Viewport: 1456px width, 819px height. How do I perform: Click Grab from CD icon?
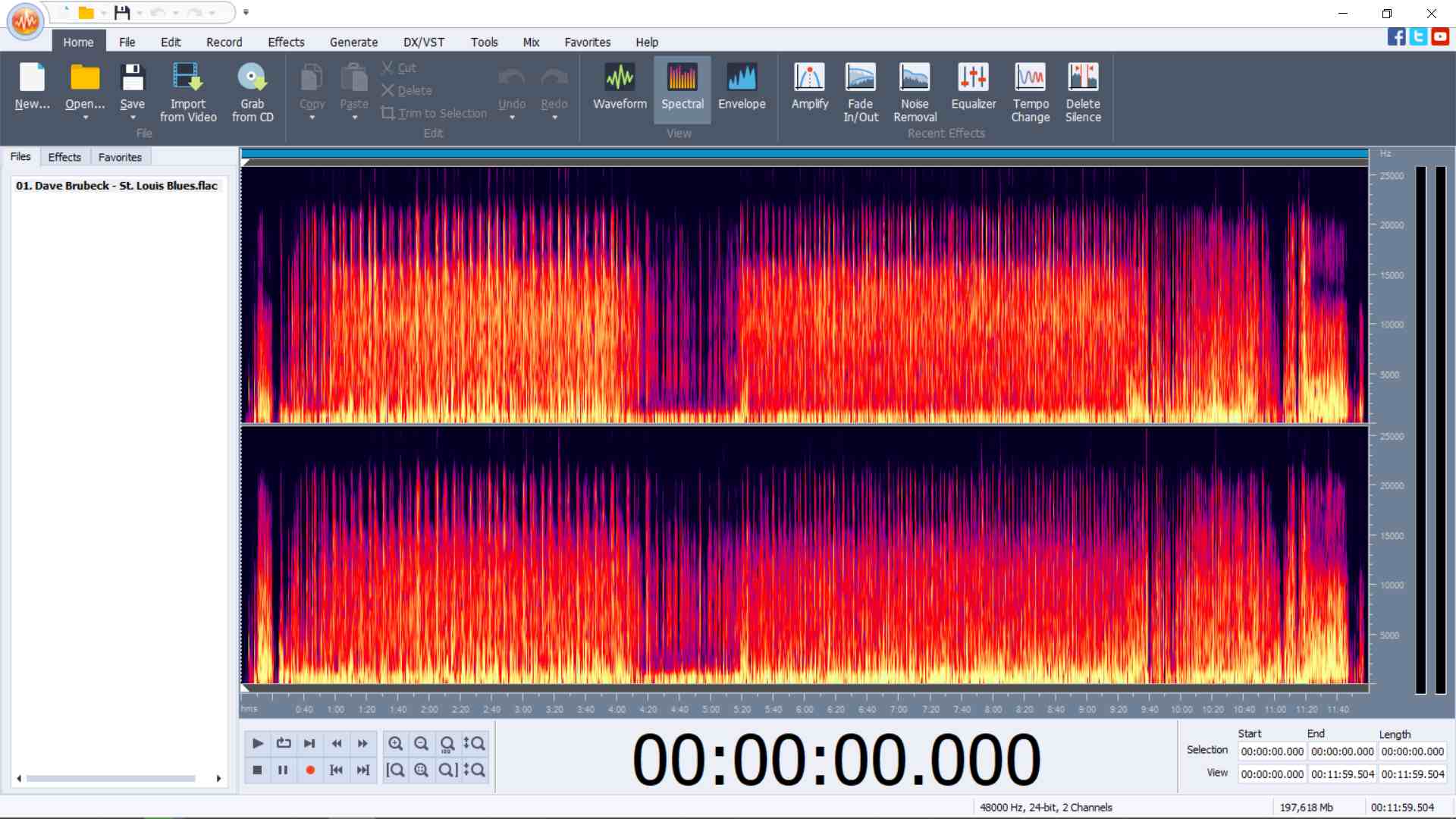pyautogui.click(x=253, y=92)
